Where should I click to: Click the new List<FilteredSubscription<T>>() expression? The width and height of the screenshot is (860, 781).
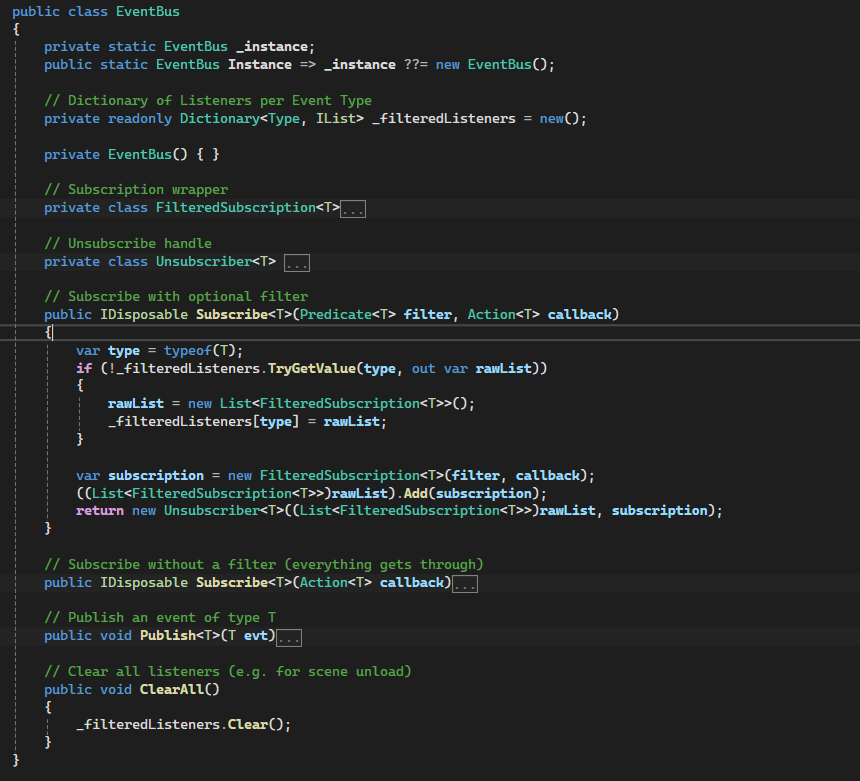(329, 404)
